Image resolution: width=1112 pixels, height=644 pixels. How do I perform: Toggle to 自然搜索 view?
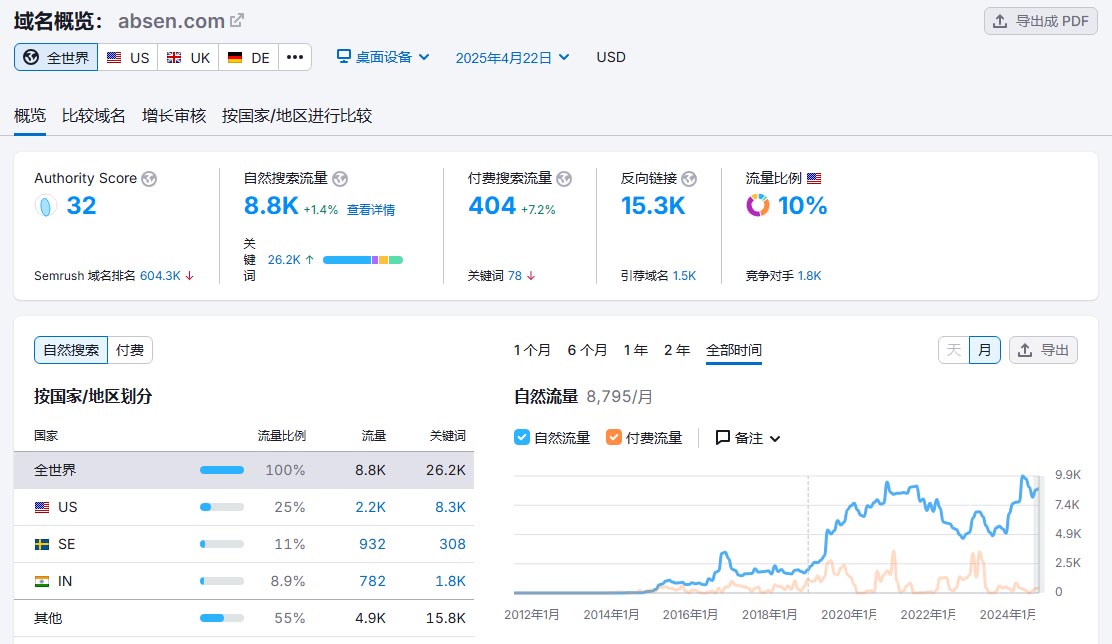71,350
